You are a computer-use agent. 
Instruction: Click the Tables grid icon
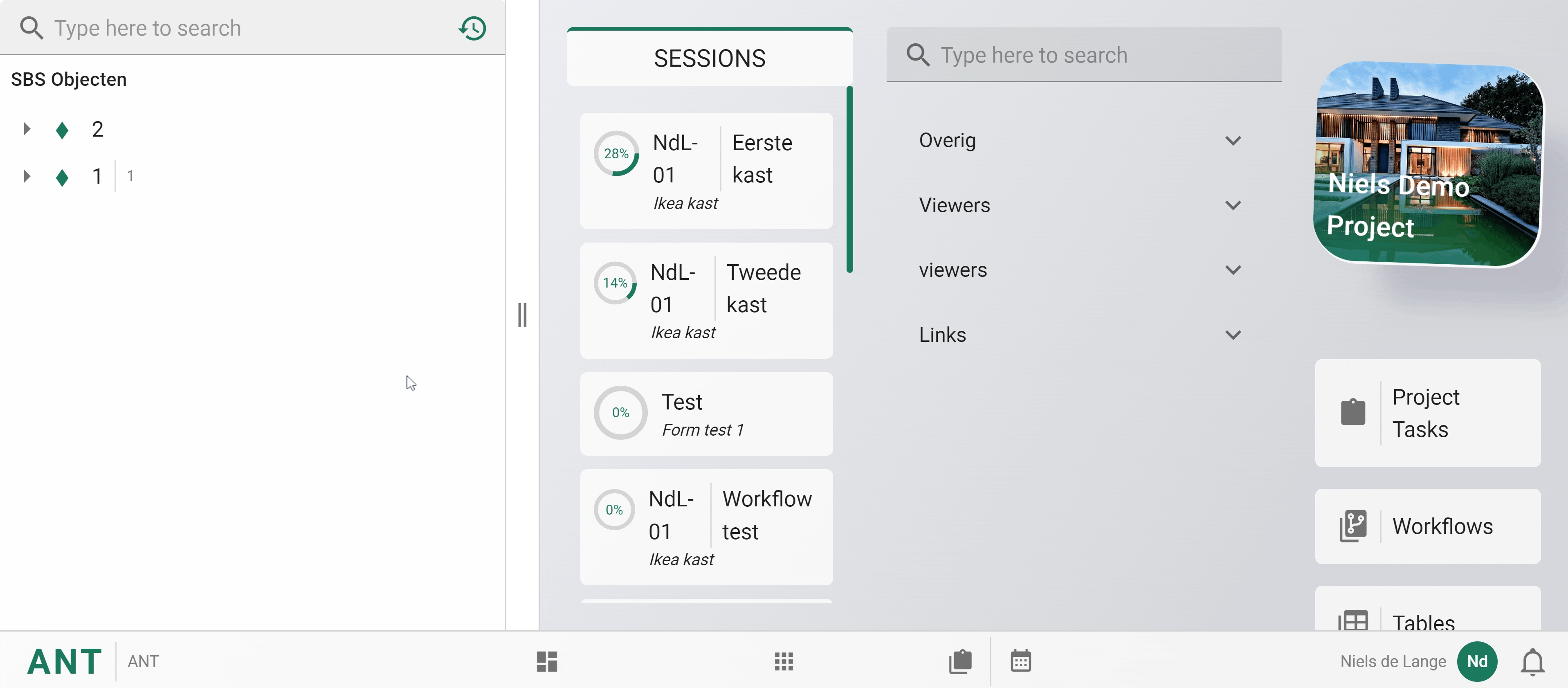pos(1352,621)
